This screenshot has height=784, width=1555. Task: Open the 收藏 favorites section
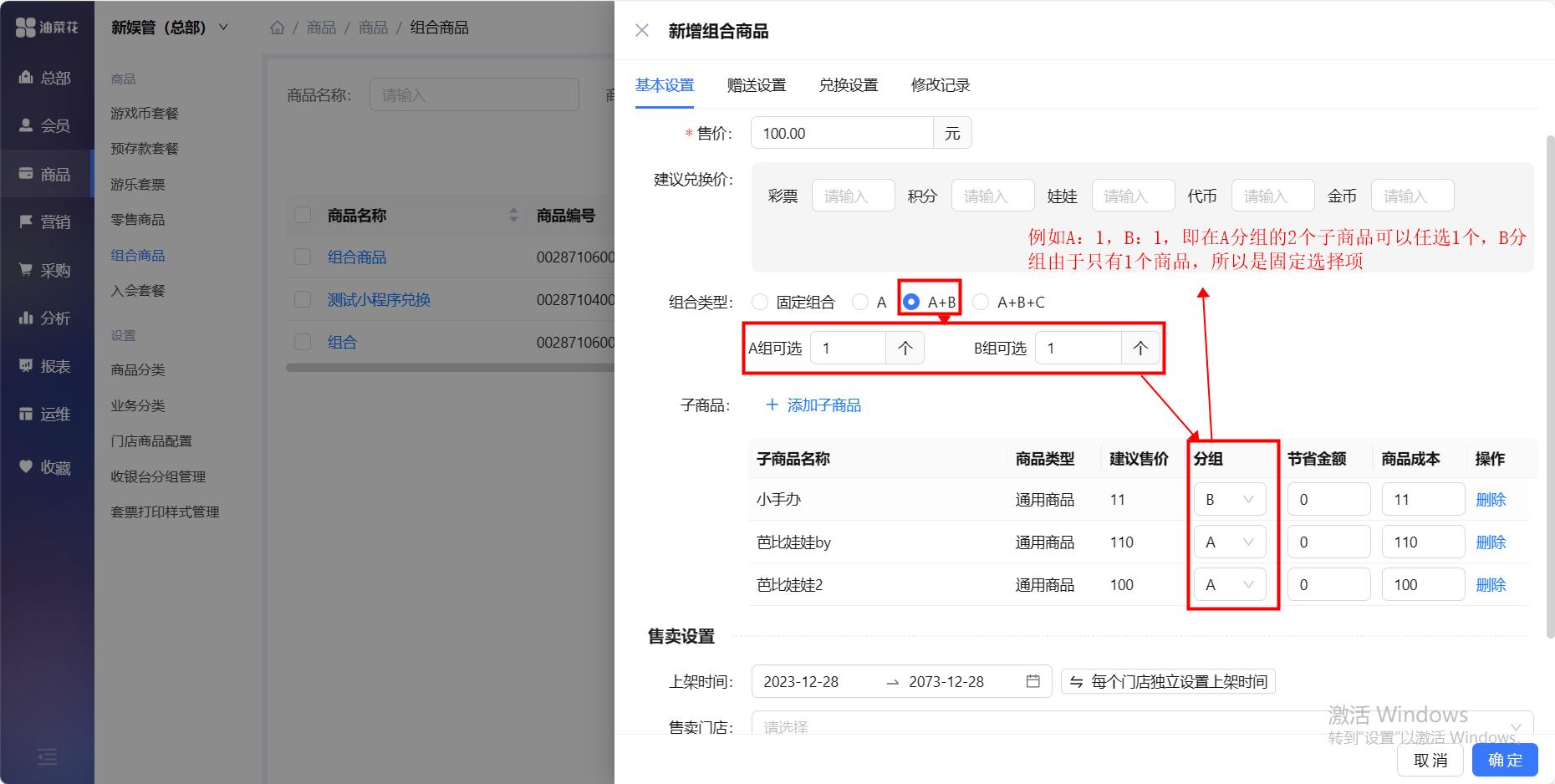(x=46, y=467)
